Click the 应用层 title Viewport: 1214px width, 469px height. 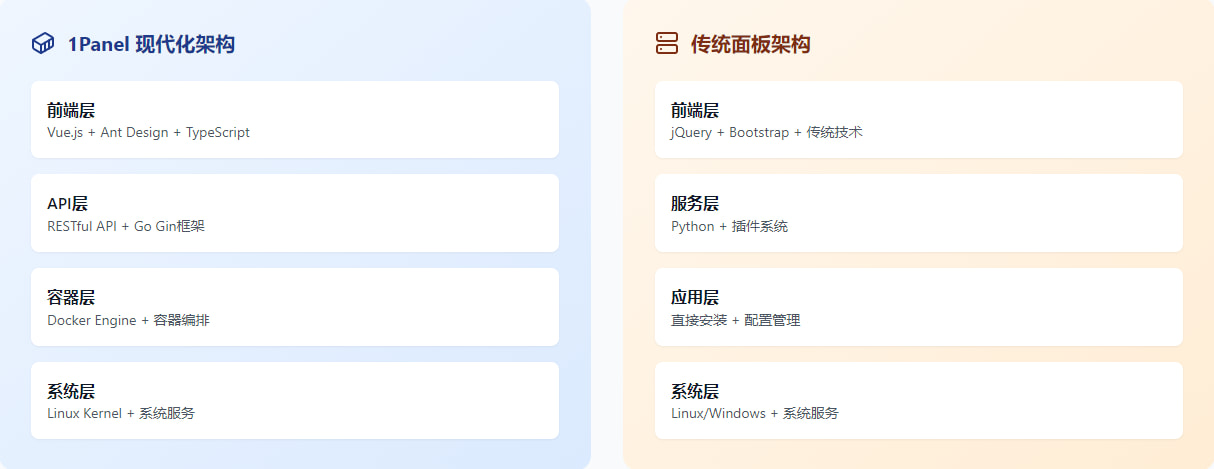coord(695,297)
